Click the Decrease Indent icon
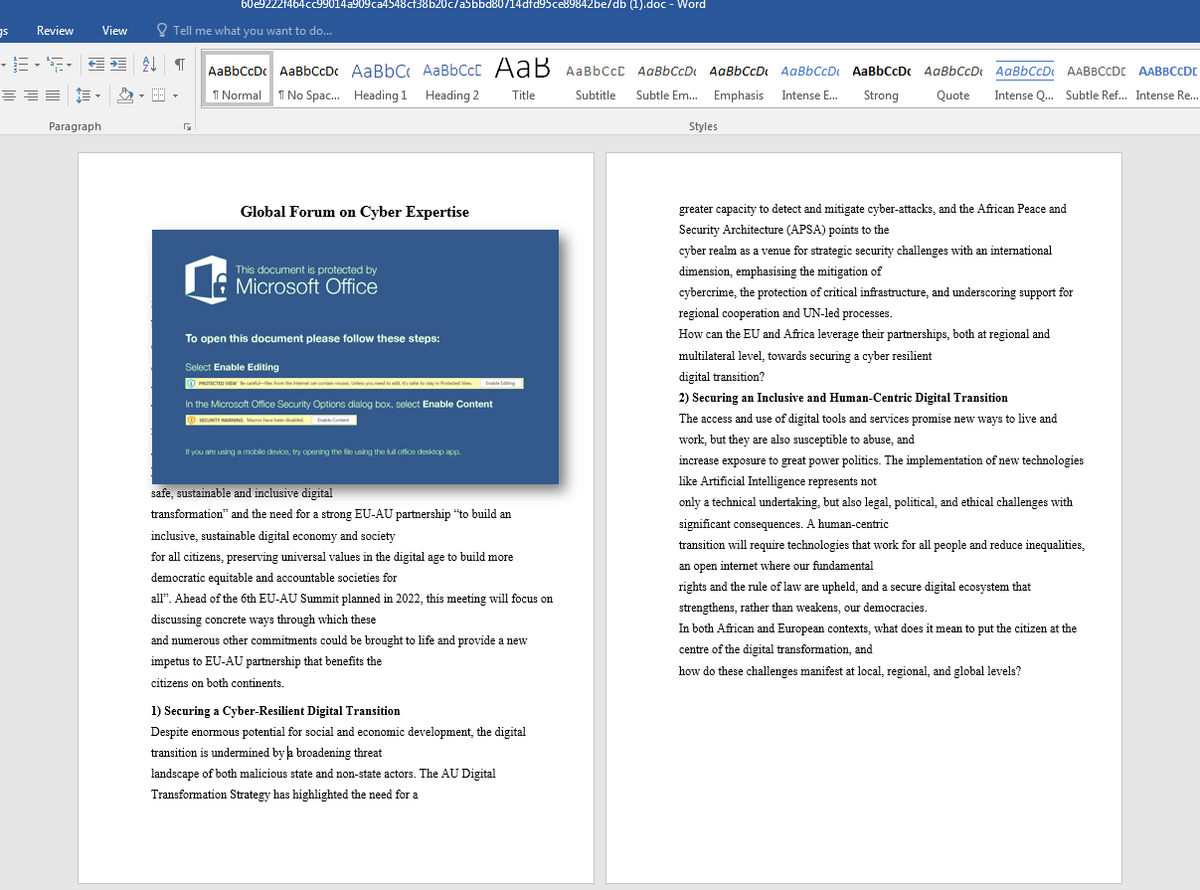The image size is (1200, 890). pyautogui.click(x=96, y=65)
